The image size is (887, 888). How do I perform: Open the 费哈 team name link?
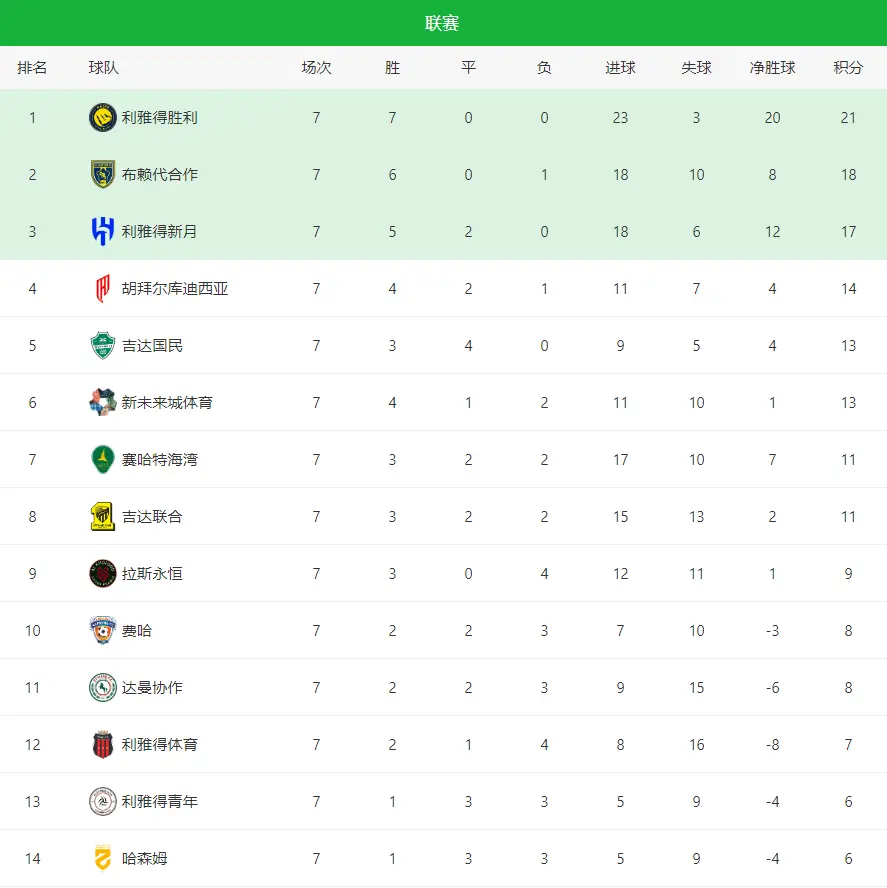[x=137, y=630]
